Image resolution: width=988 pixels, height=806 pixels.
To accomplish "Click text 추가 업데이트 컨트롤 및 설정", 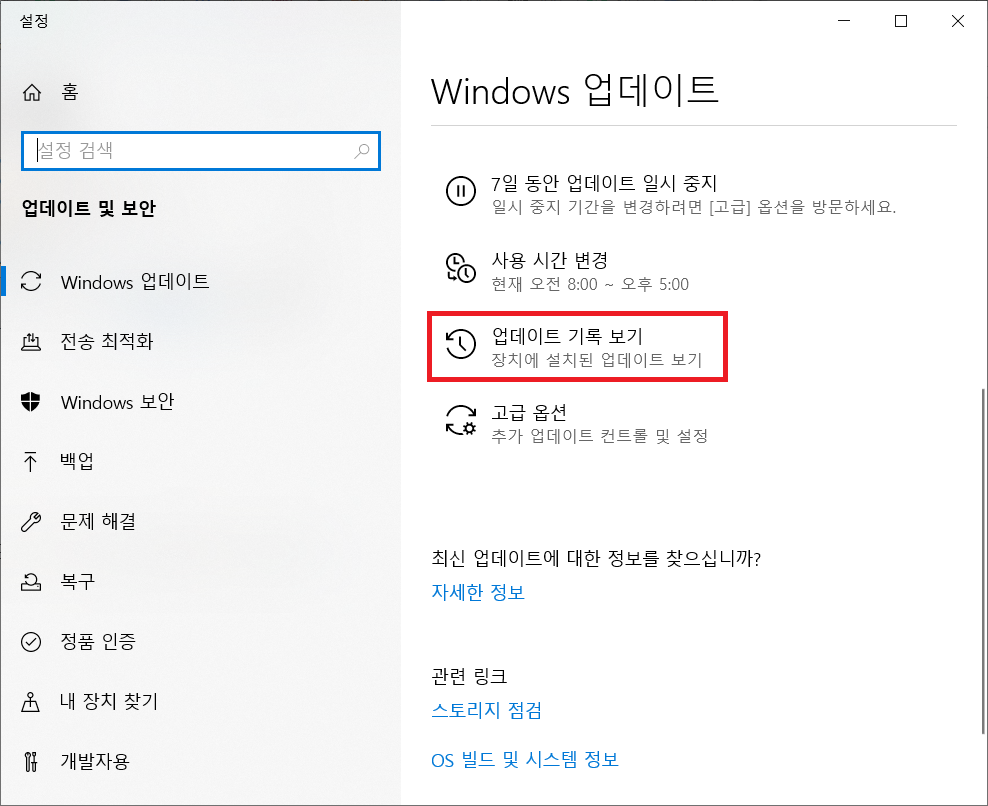I will pyautogui.click(x=599, y=436).
